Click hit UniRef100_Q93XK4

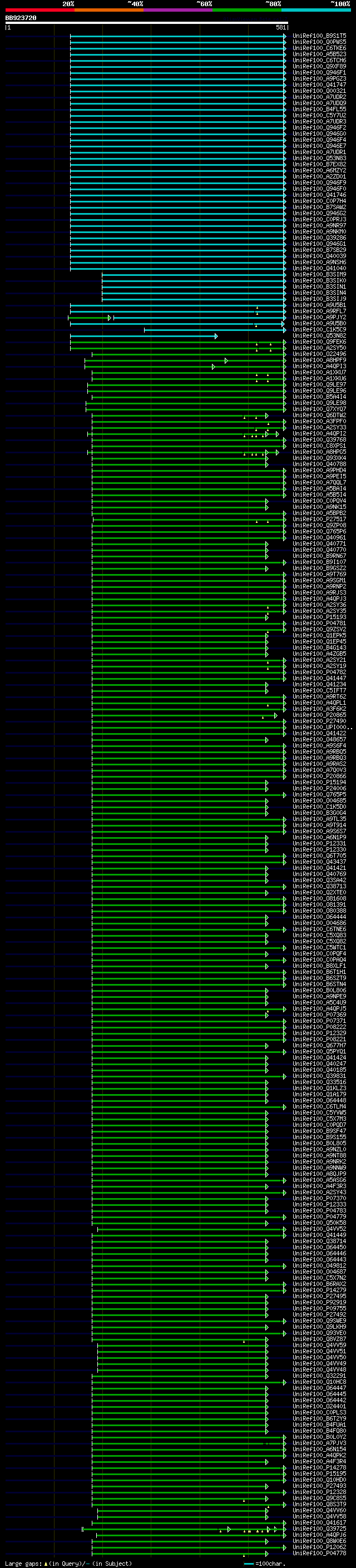click(x=319, y=458)
